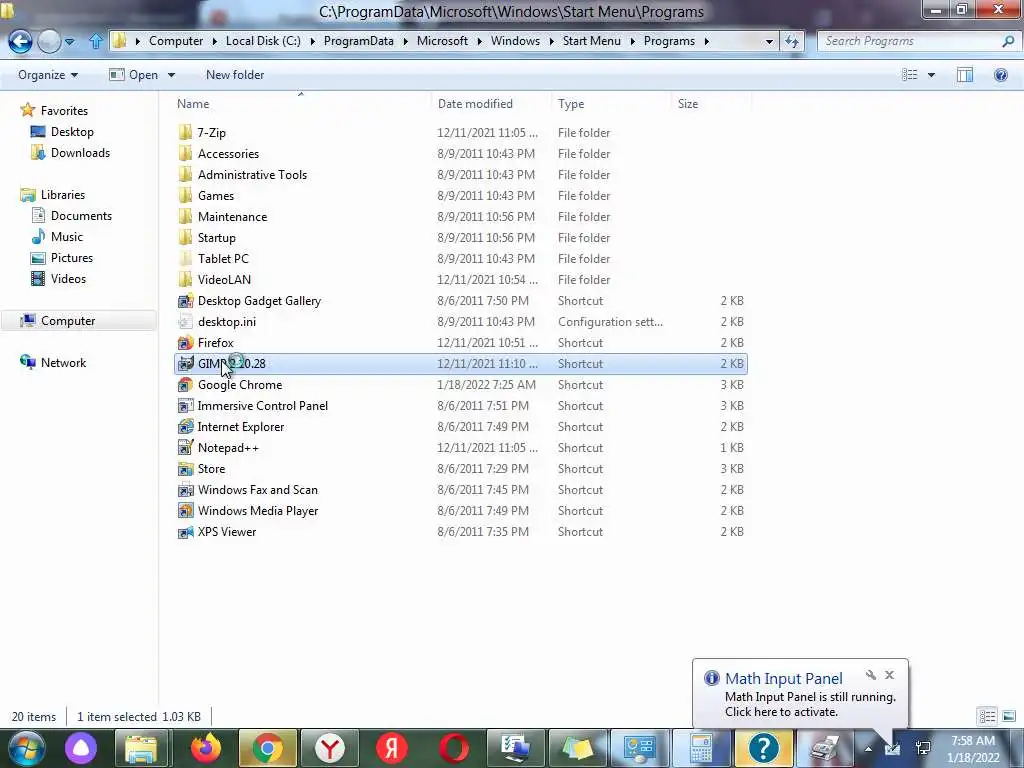Open Explorer help icon
This screenshot has width=1024, height=768.
(x=1000, y=75)
